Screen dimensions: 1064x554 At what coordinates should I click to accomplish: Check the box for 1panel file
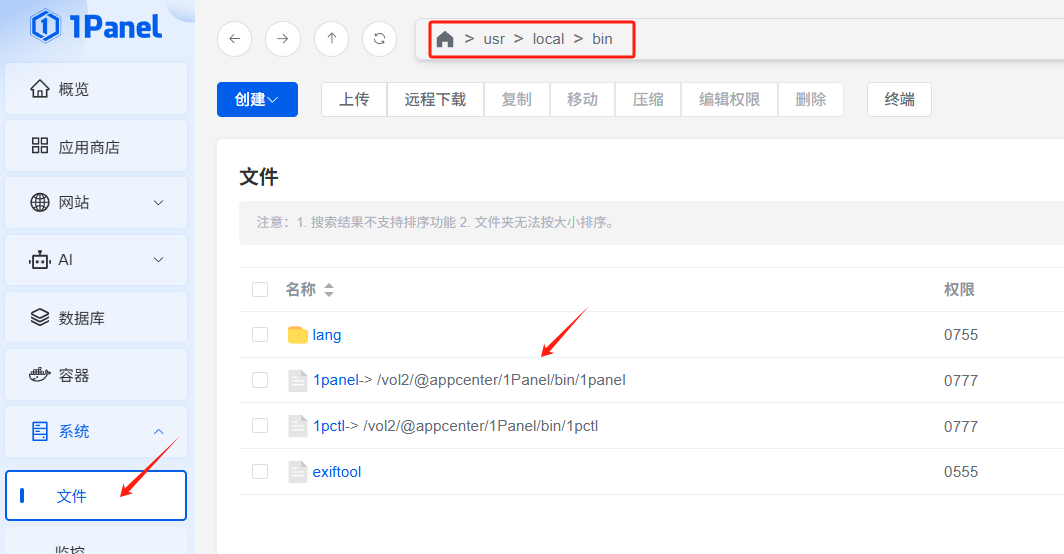click(260, 380)
